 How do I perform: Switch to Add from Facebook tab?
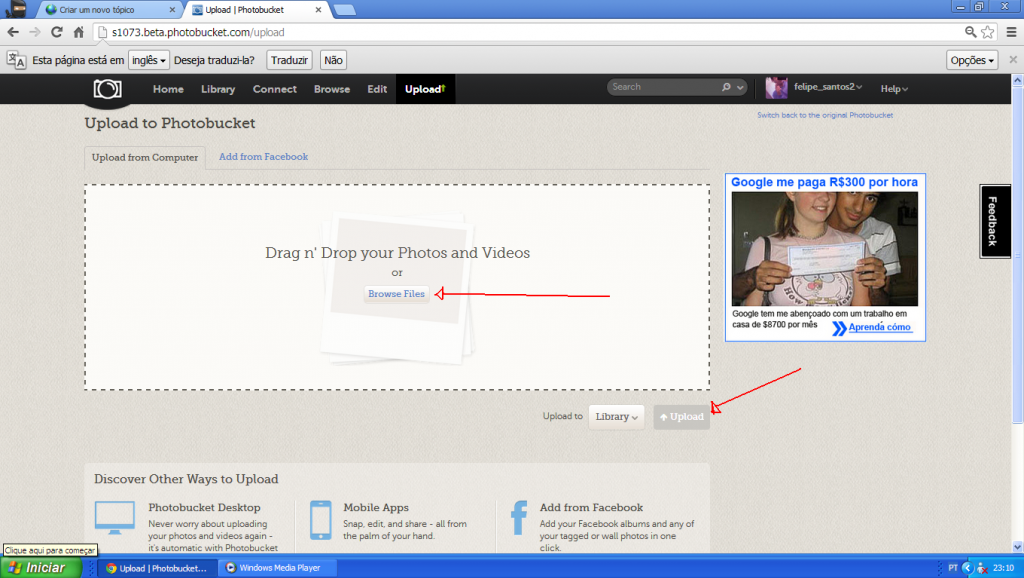[263, 157]
